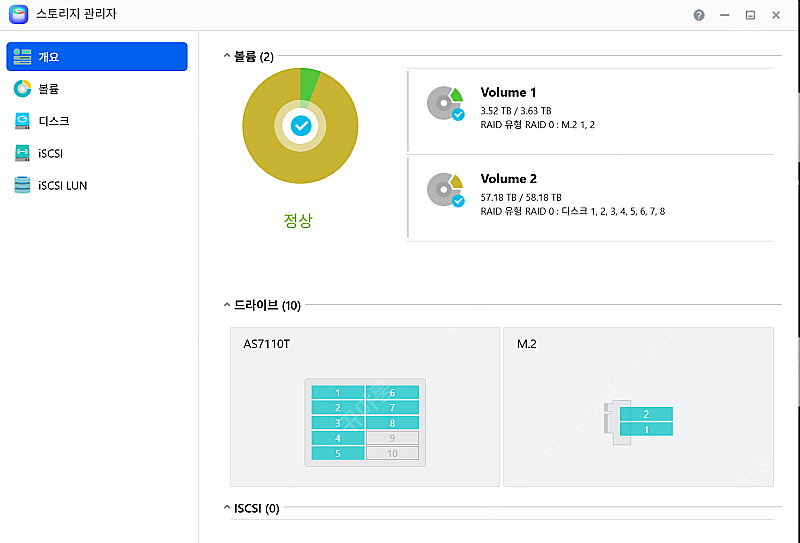The width and height of the screenshot is (800, 543).
Task: Select the Volume 1 title
Action: pyautogui.click(x=508, y=92)
